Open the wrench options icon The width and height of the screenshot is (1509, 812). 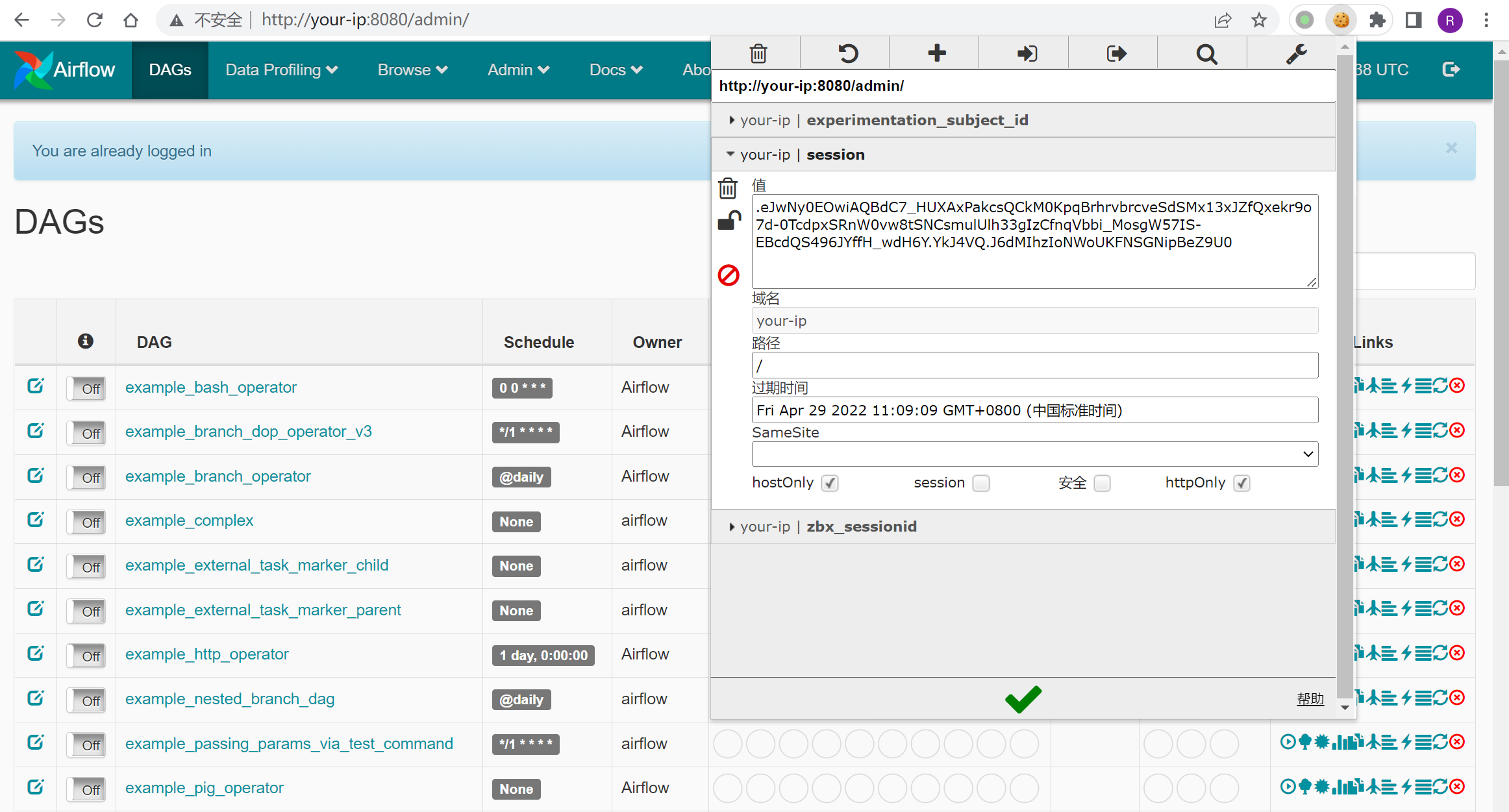pyautogui.click(x=1296, y=53)
